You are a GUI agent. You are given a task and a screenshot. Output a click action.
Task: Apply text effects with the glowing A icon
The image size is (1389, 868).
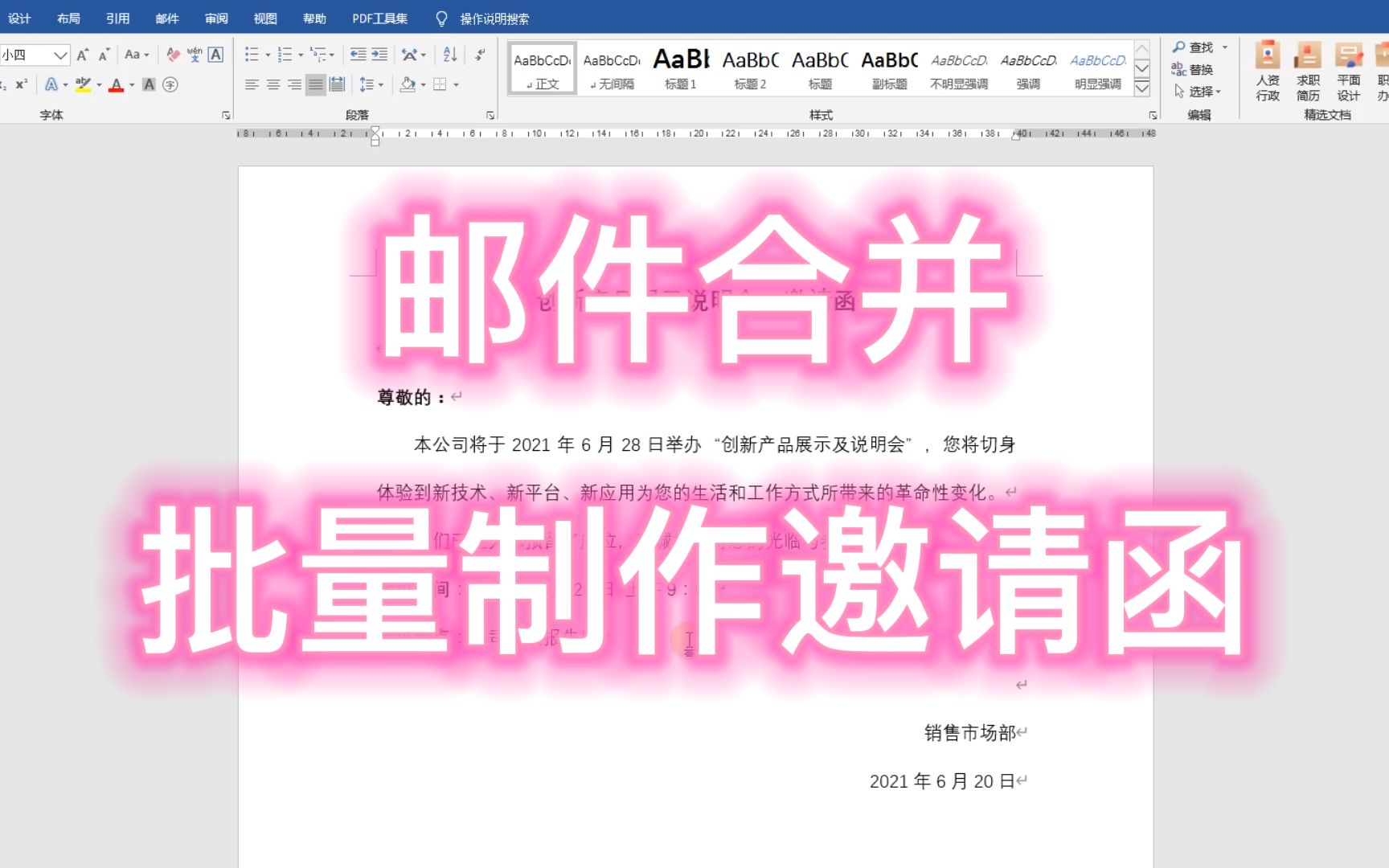pyautogui.click(x=51, y=84)
